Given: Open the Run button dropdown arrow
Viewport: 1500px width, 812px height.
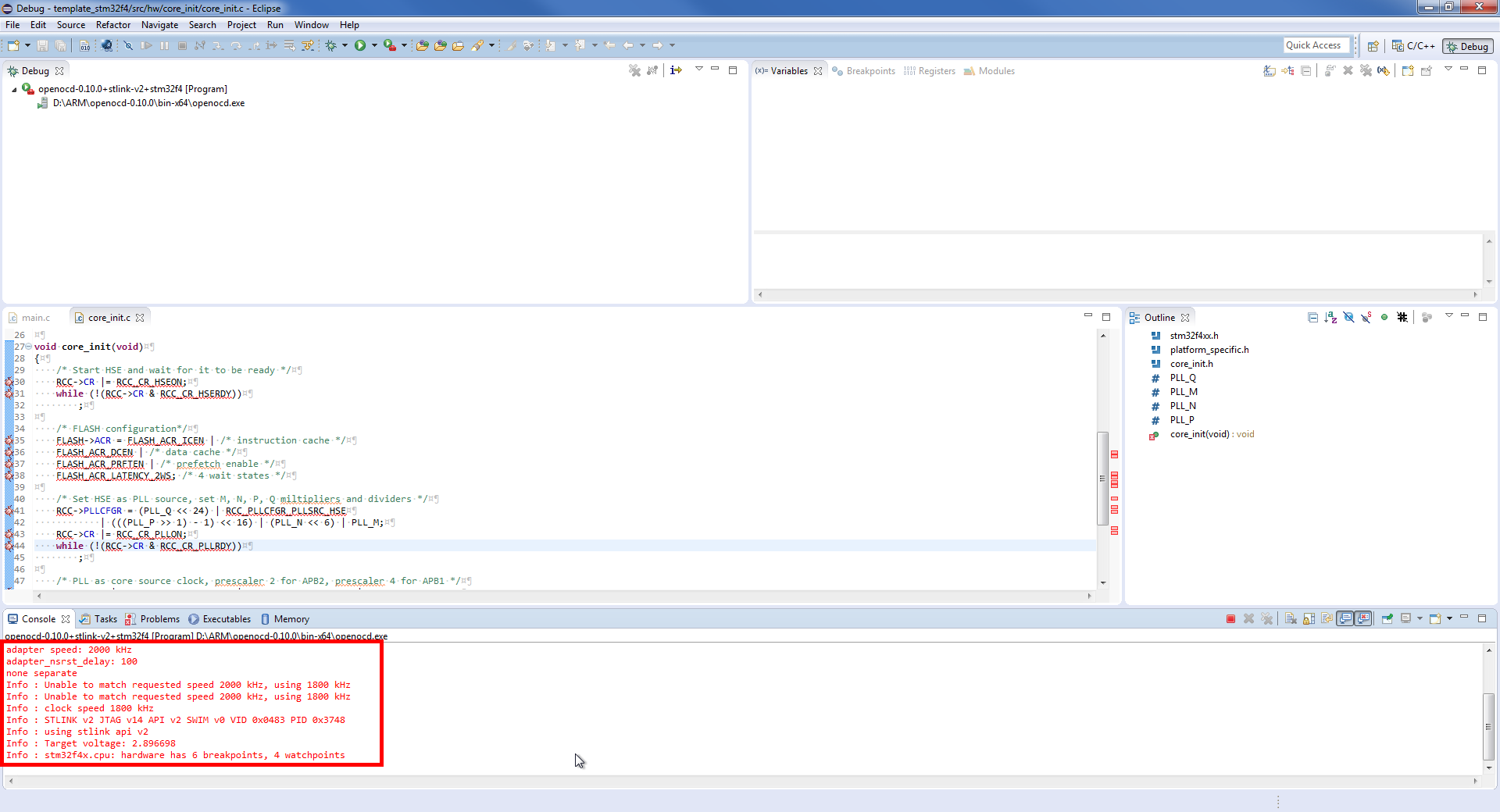Looking at the screenshot, I should pyautogui.click(x=374, y=46).
